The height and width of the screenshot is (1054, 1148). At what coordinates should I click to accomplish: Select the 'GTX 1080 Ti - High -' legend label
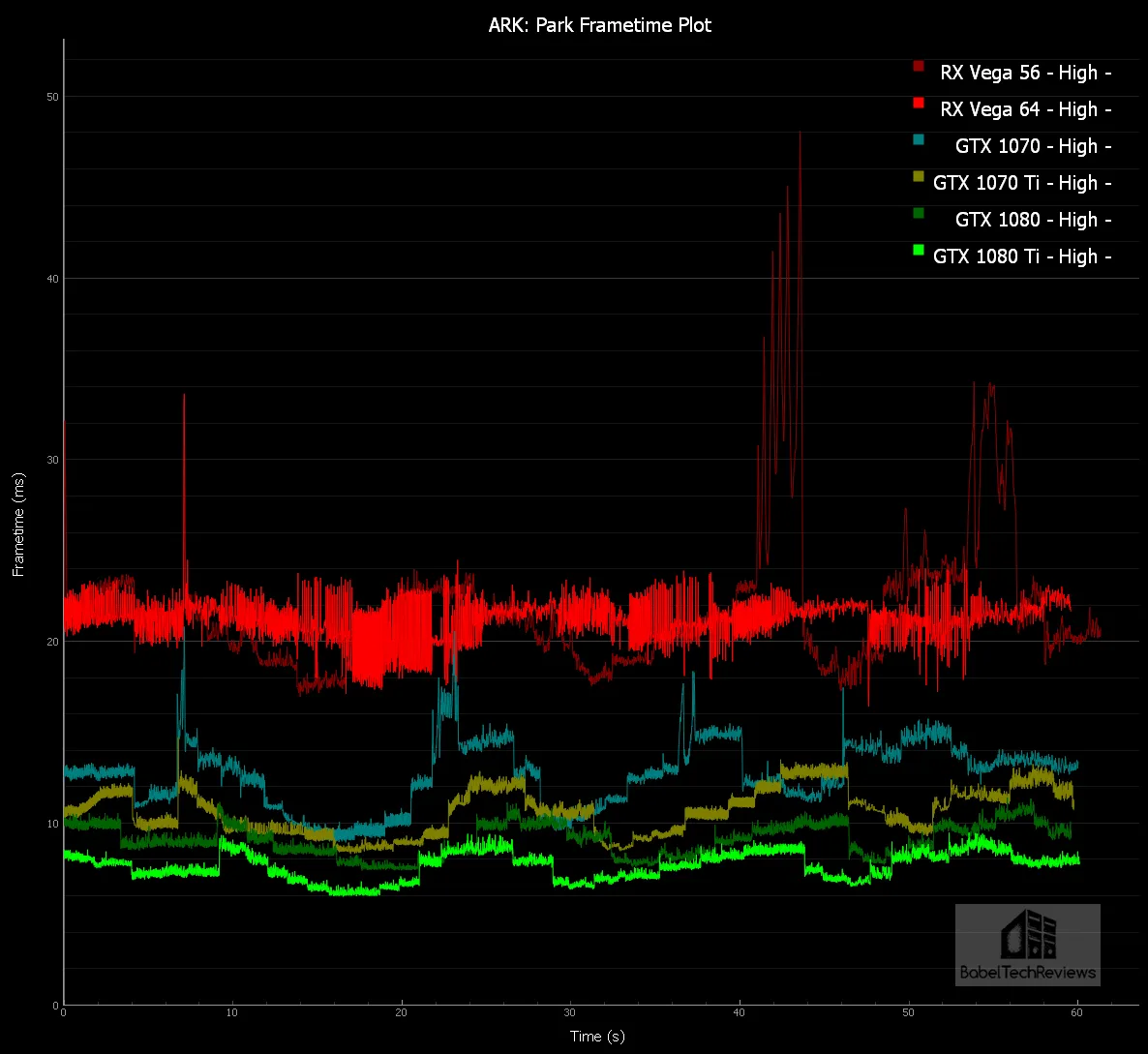[x=1022, y=256]
